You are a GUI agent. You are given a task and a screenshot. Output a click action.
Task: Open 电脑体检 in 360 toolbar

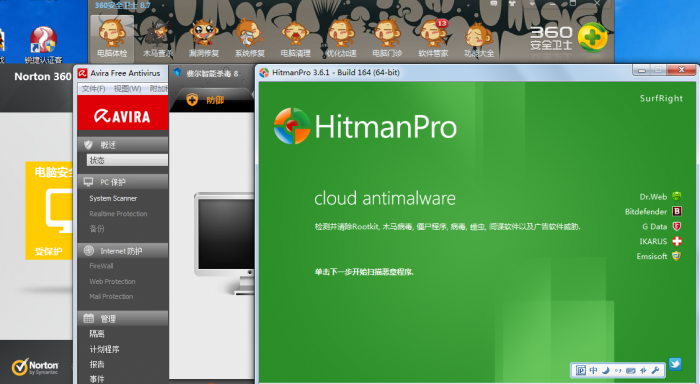(112, 38)
